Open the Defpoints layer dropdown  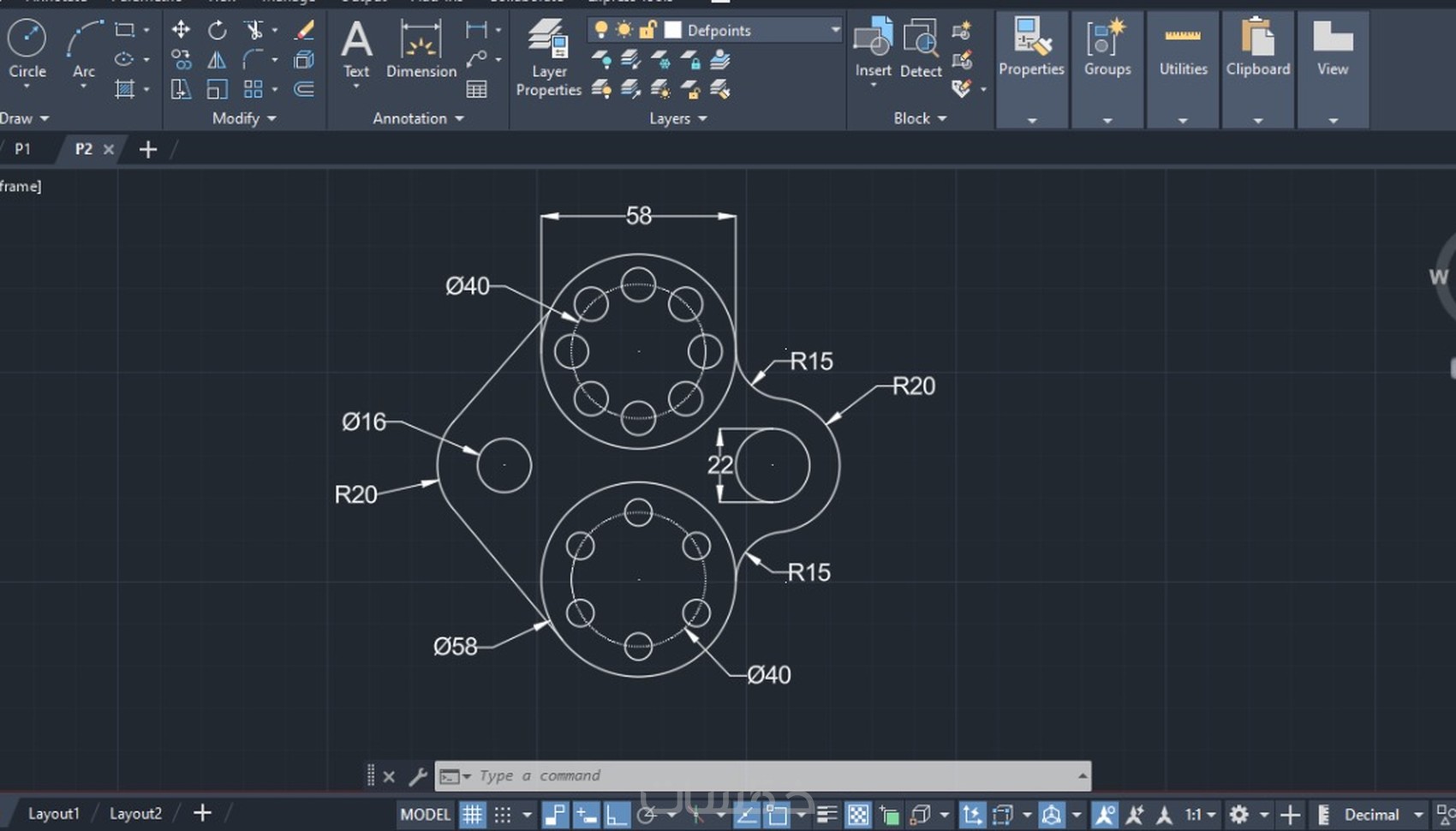pos(834,30)
